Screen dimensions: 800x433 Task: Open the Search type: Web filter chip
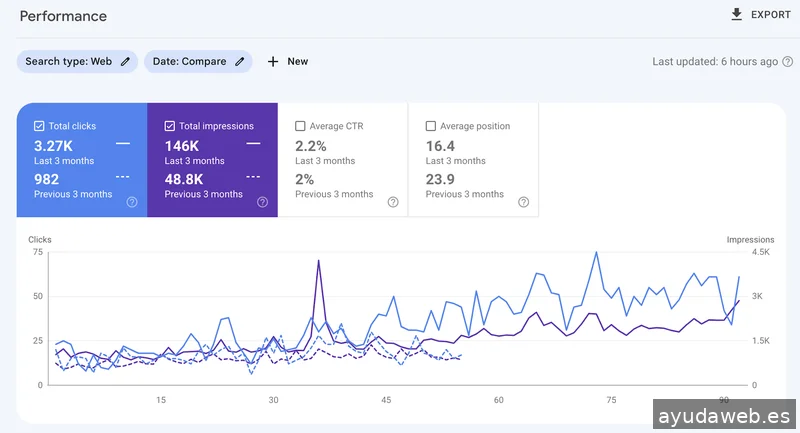click(68, 62)
